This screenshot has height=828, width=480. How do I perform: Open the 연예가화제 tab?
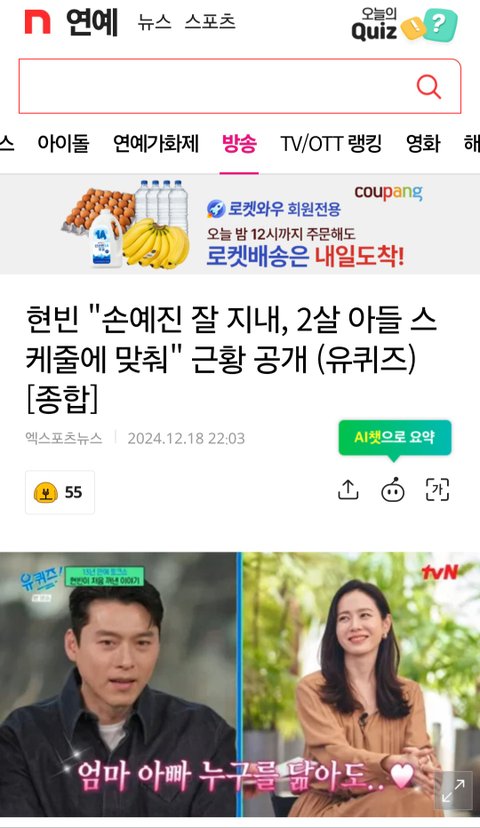(156, 144)
